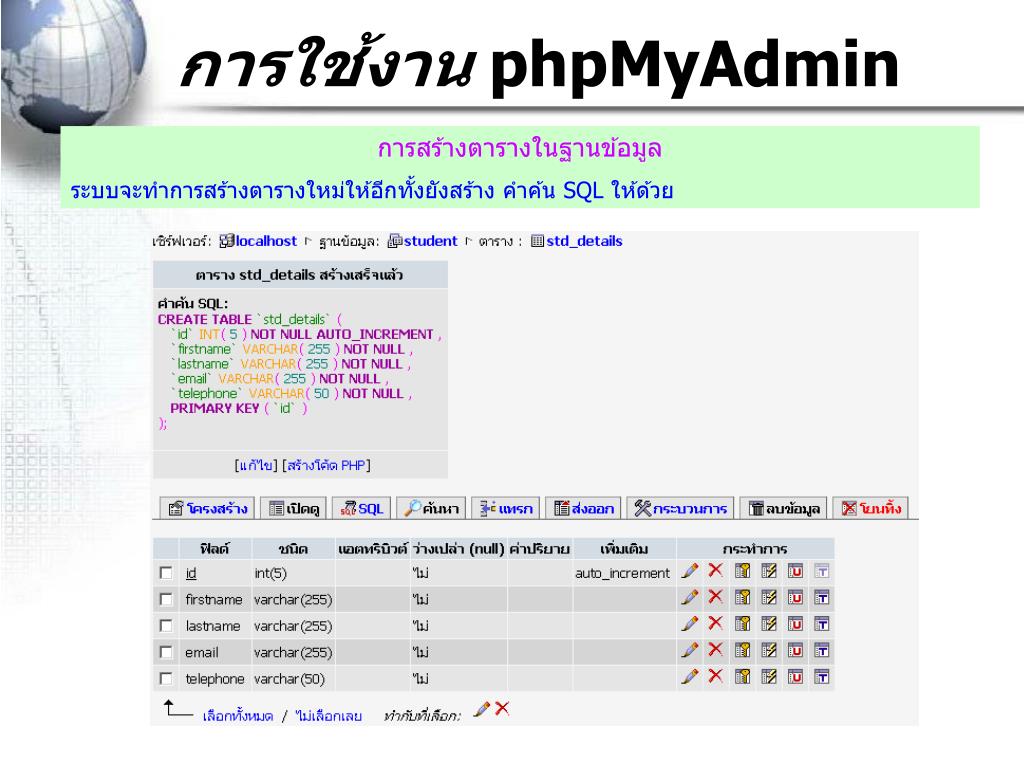Open the ส่งออก export tab
The image size is (1024, 768).
pyautogui.click(x=584, y=508)
